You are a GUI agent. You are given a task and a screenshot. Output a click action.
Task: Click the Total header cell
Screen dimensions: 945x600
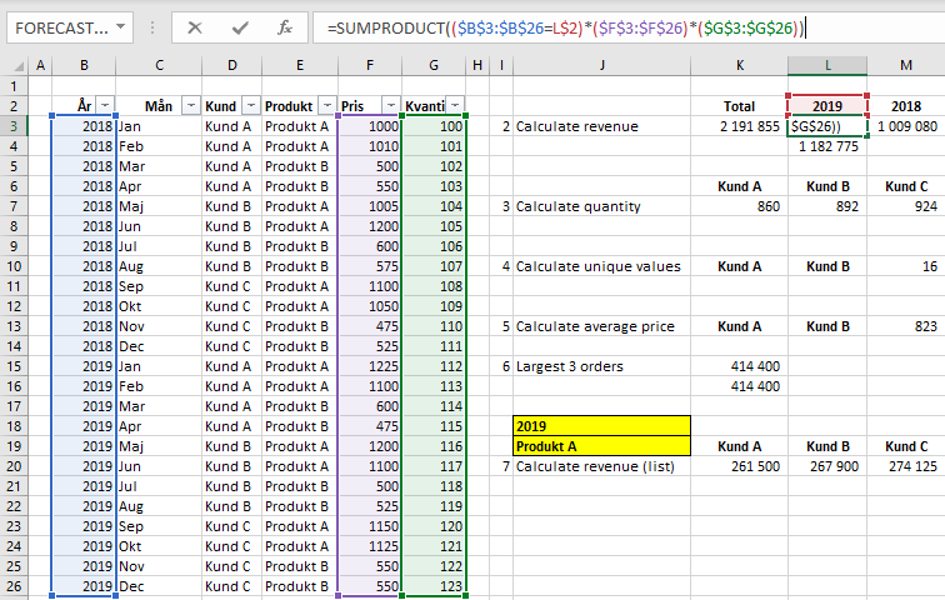739,106
